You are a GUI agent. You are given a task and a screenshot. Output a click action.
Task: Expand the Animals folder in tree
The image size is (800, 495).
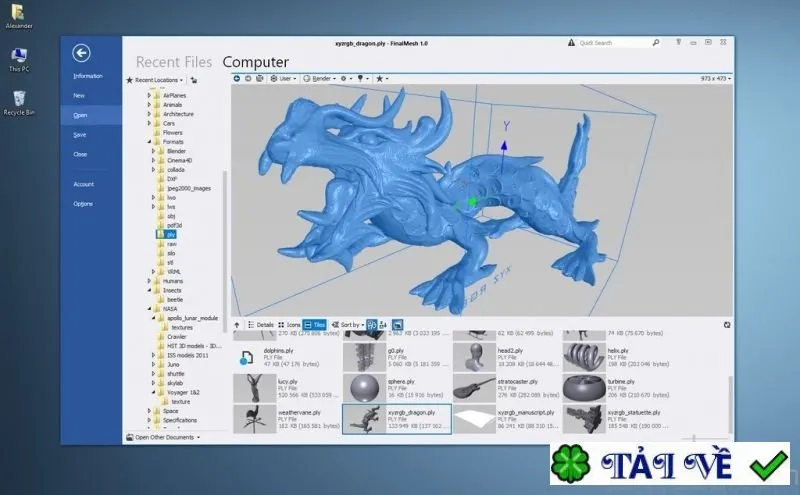click(149, 105)
